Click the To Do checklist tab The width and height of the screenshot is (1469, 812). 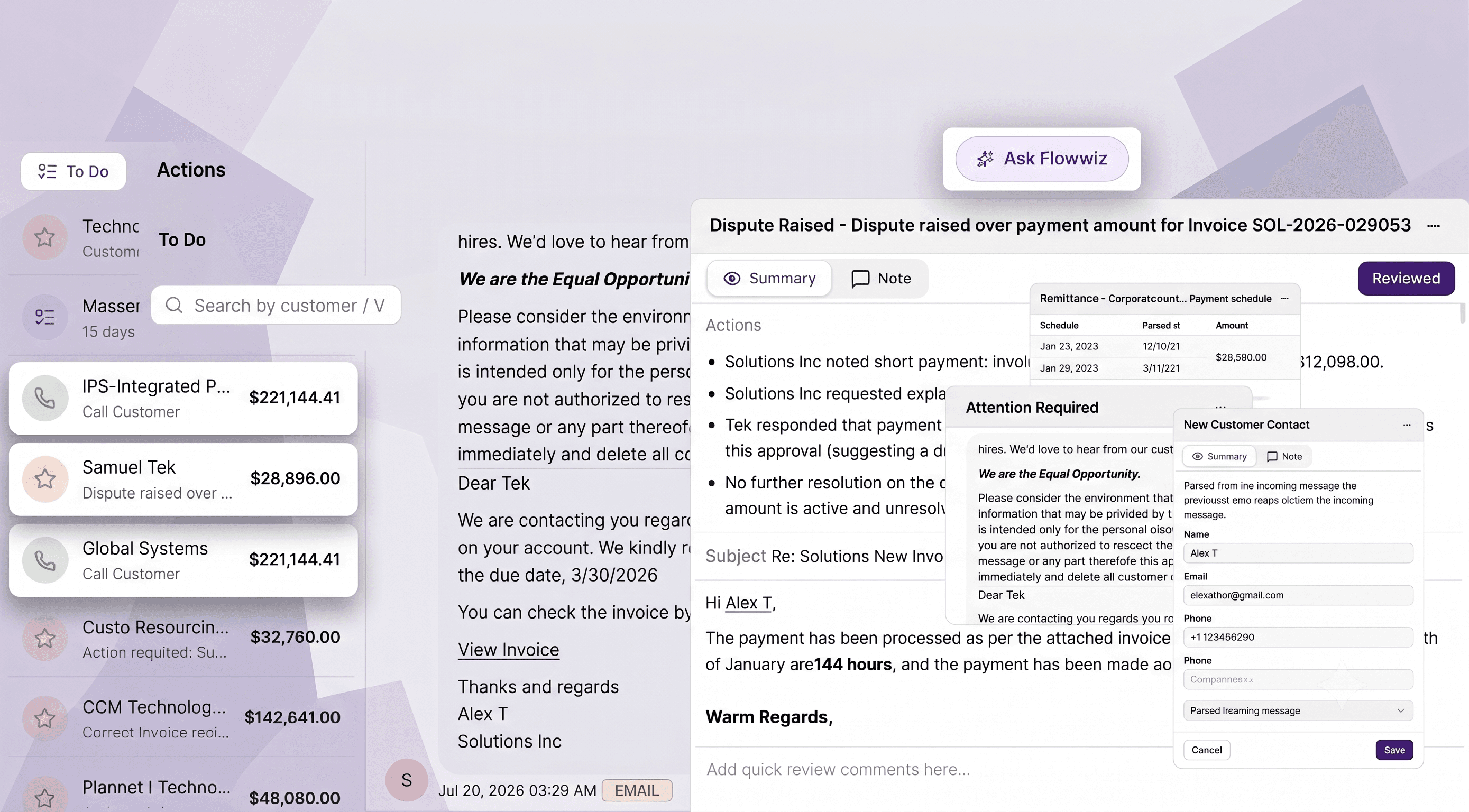coord(73,171)
